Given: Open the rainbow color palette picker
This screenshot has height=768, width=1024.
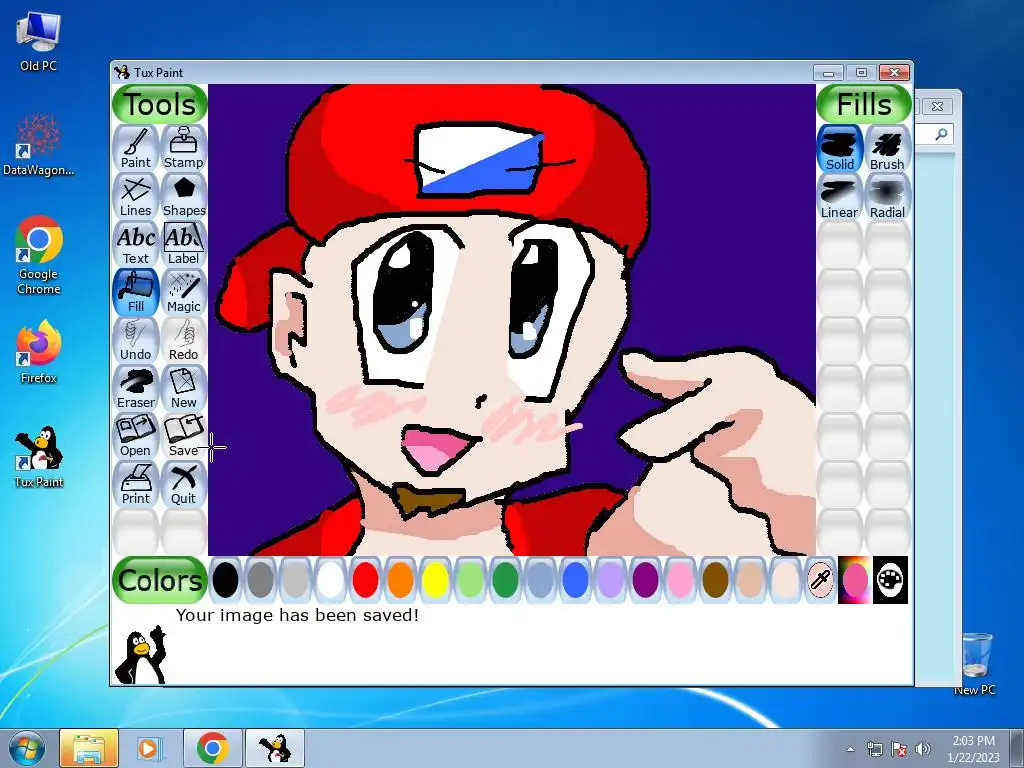Looking at the screenshot, I should point(855,580).
